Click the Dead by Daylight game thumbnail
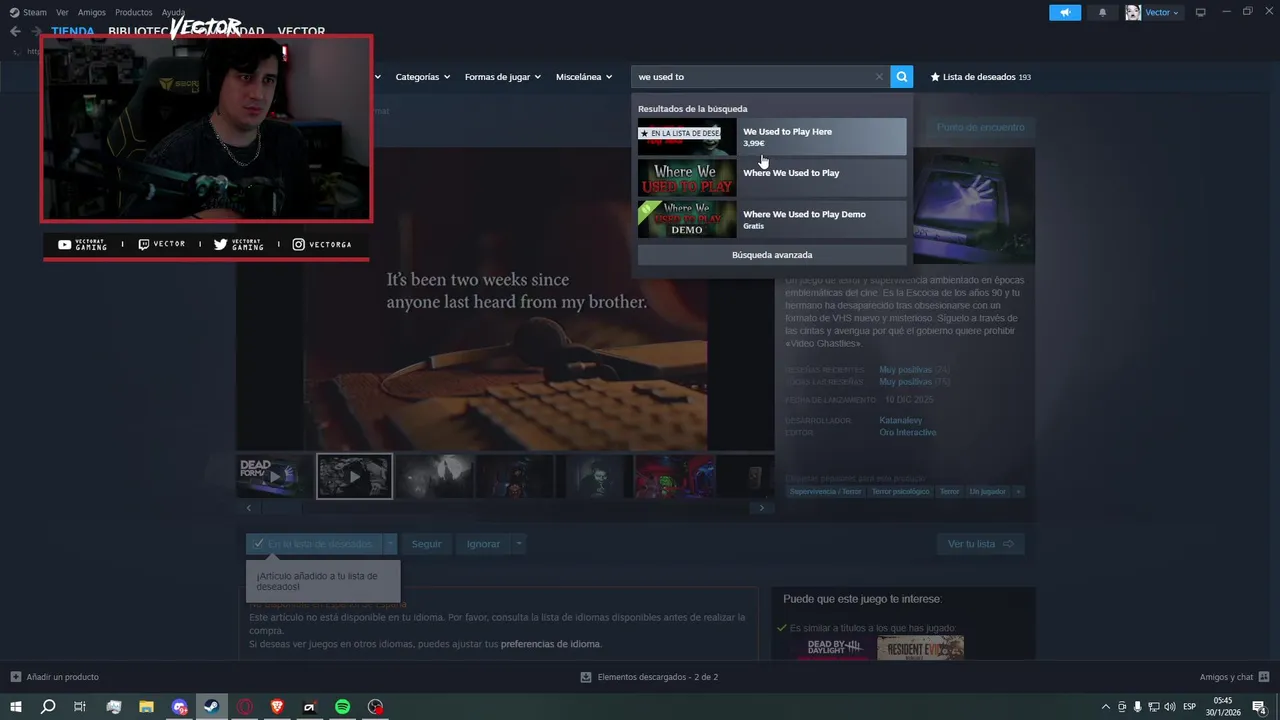Screen dimensions: 1280x720 [x=834, y=648]
